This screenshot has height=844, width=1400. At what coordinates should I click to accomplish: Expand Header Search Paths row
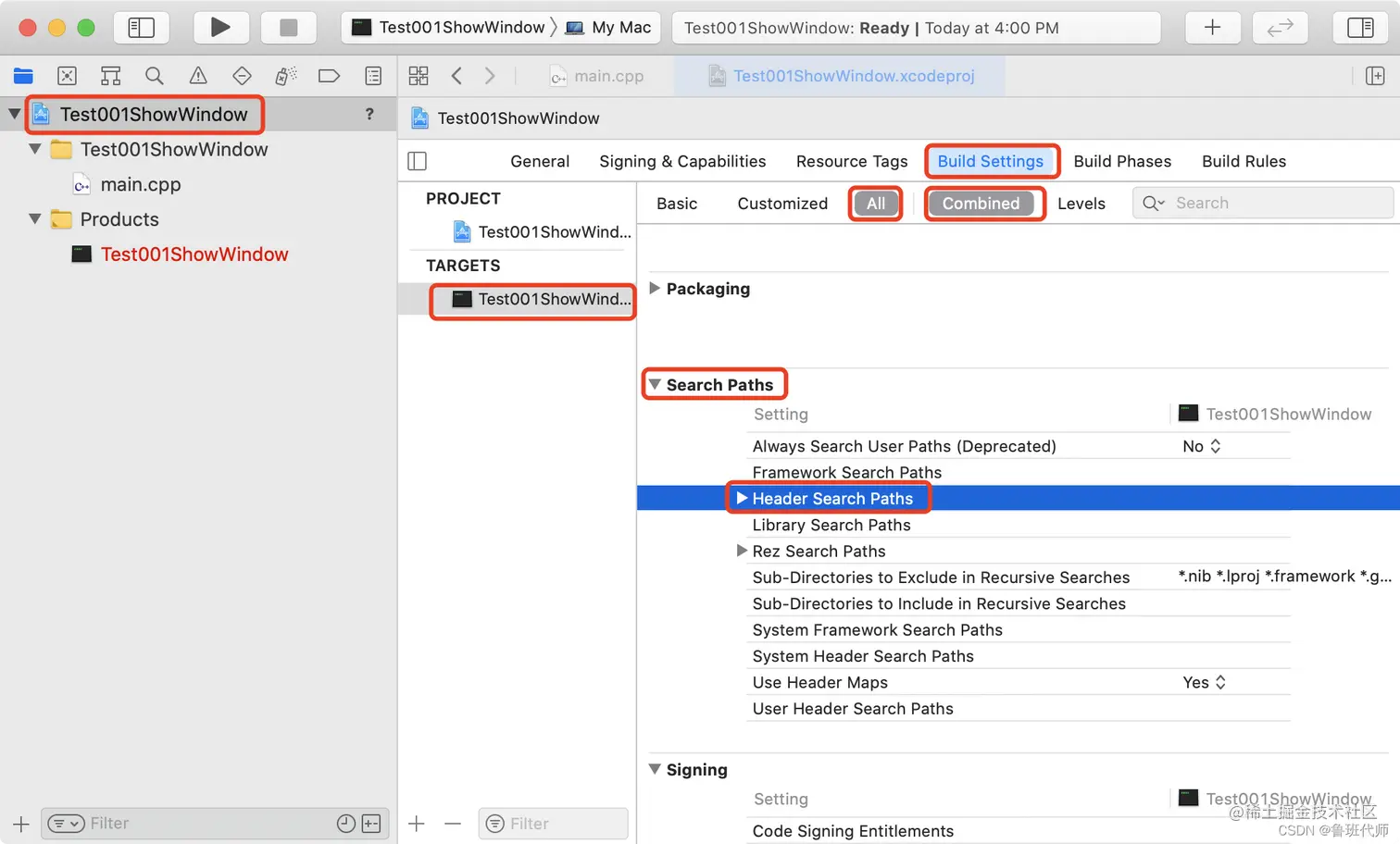[742, 498]
